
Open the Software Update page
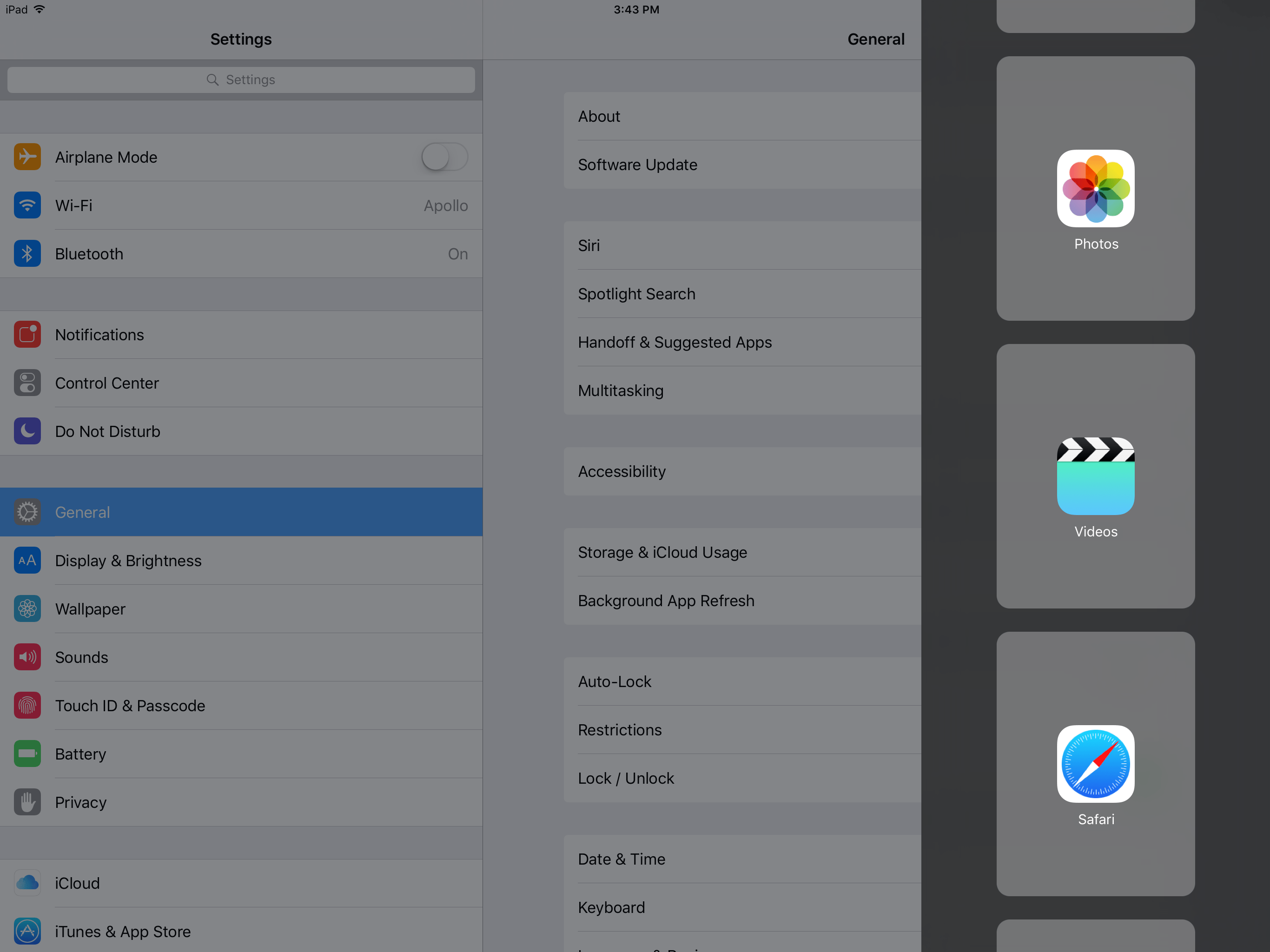coord(637,165)
